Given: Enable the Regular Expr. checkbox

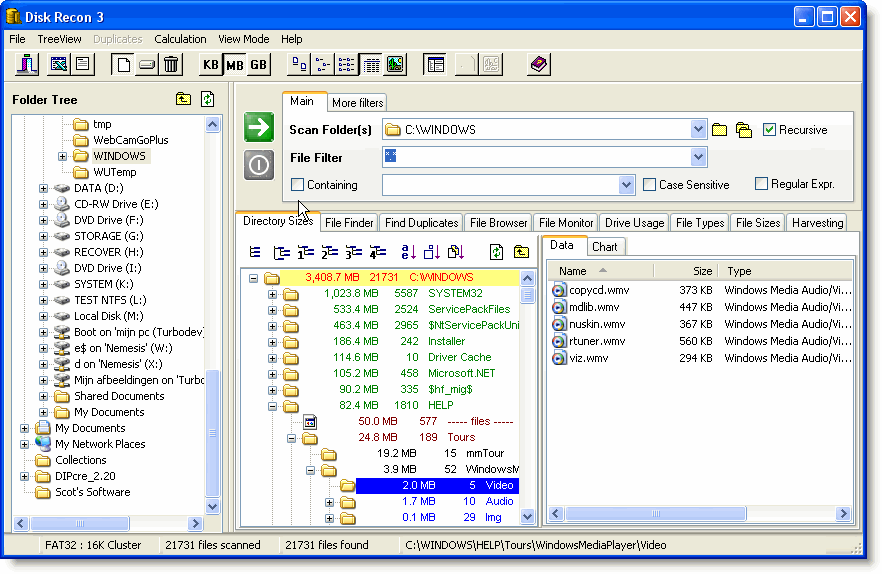Looking at the screenshot, I should click(x=761, y=183).
